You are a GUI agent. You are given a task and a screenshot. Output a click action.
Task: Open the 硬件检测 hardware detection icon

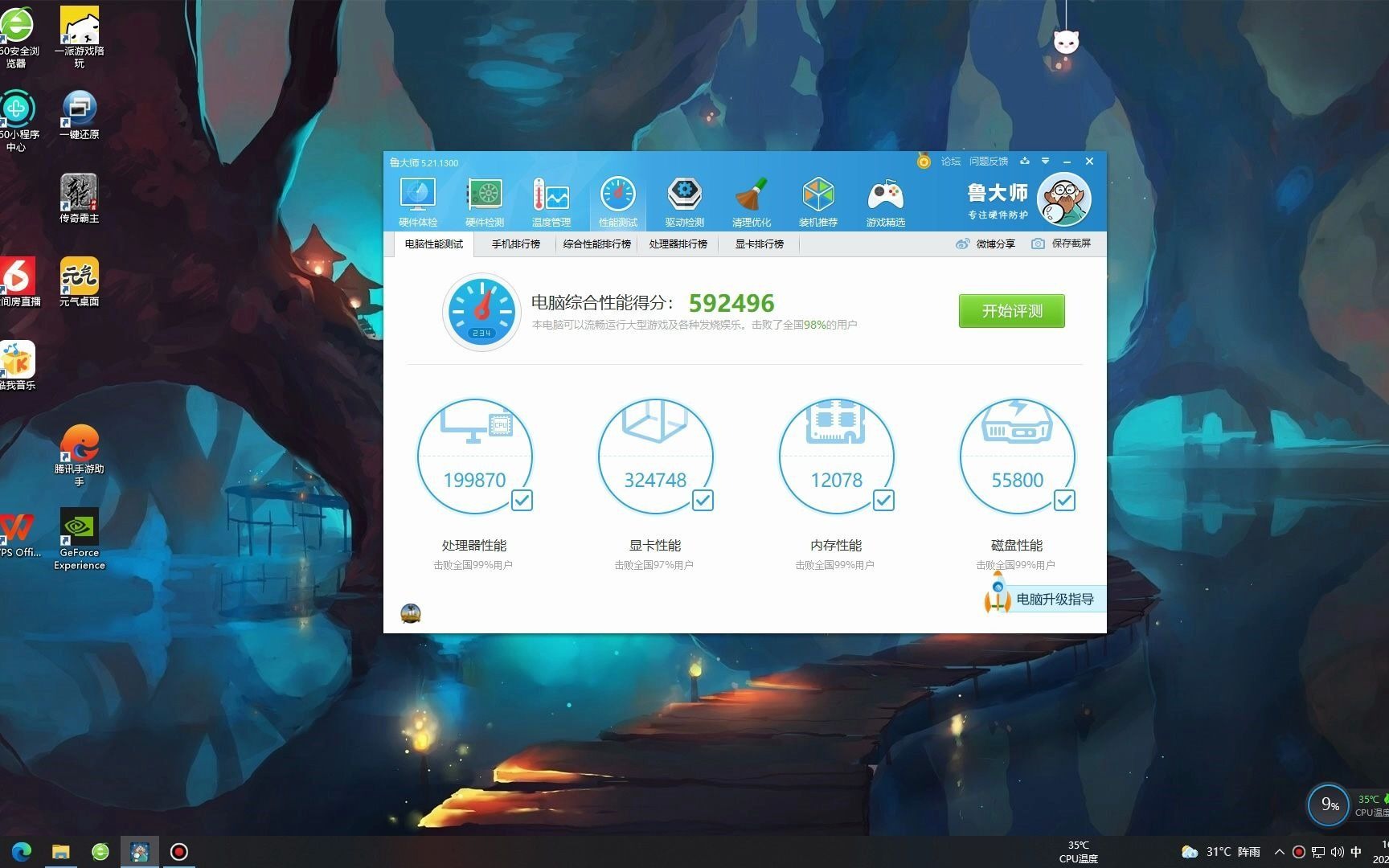click(x=485, y=203)
